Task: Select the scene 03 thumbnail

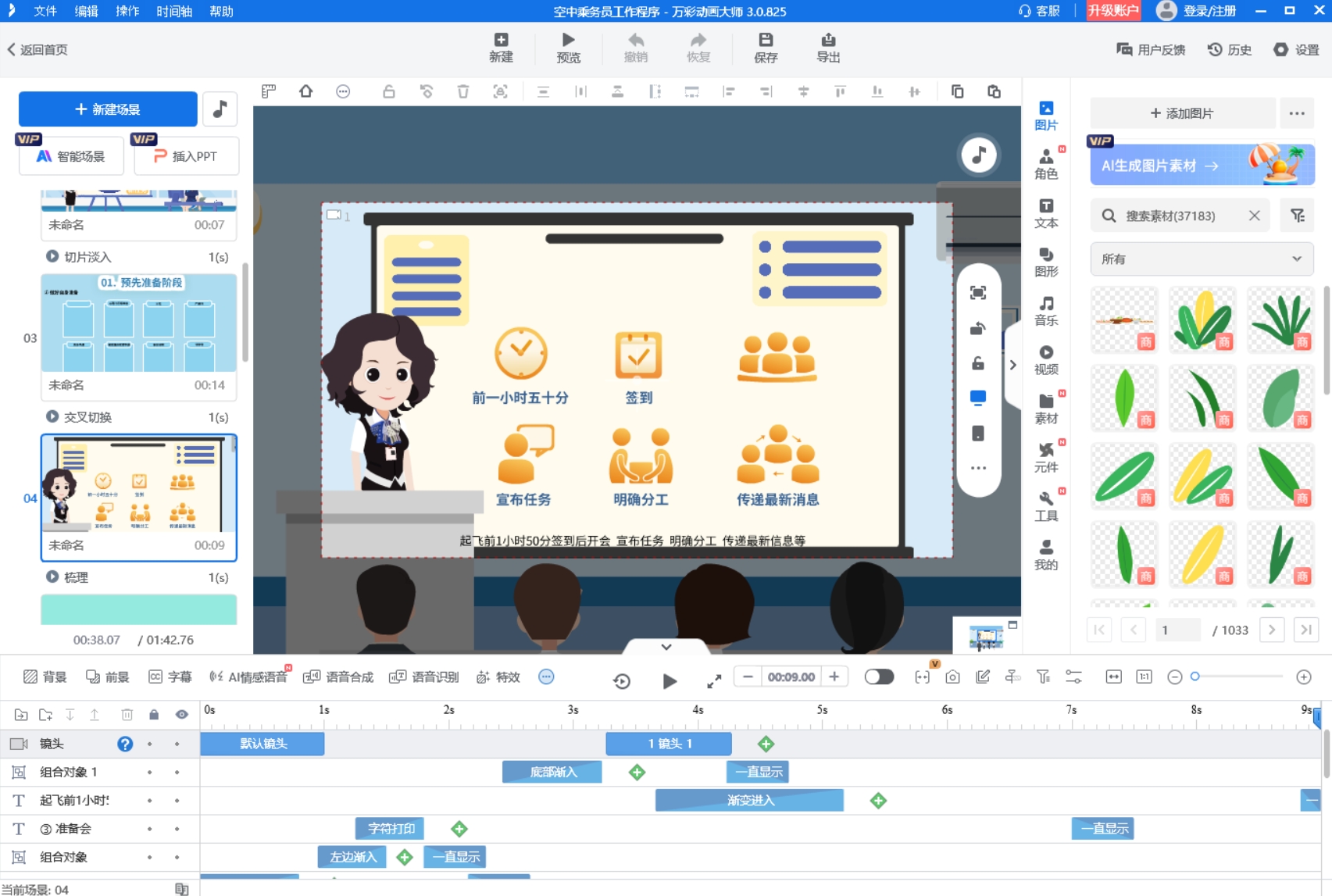Action: (138, 323)
